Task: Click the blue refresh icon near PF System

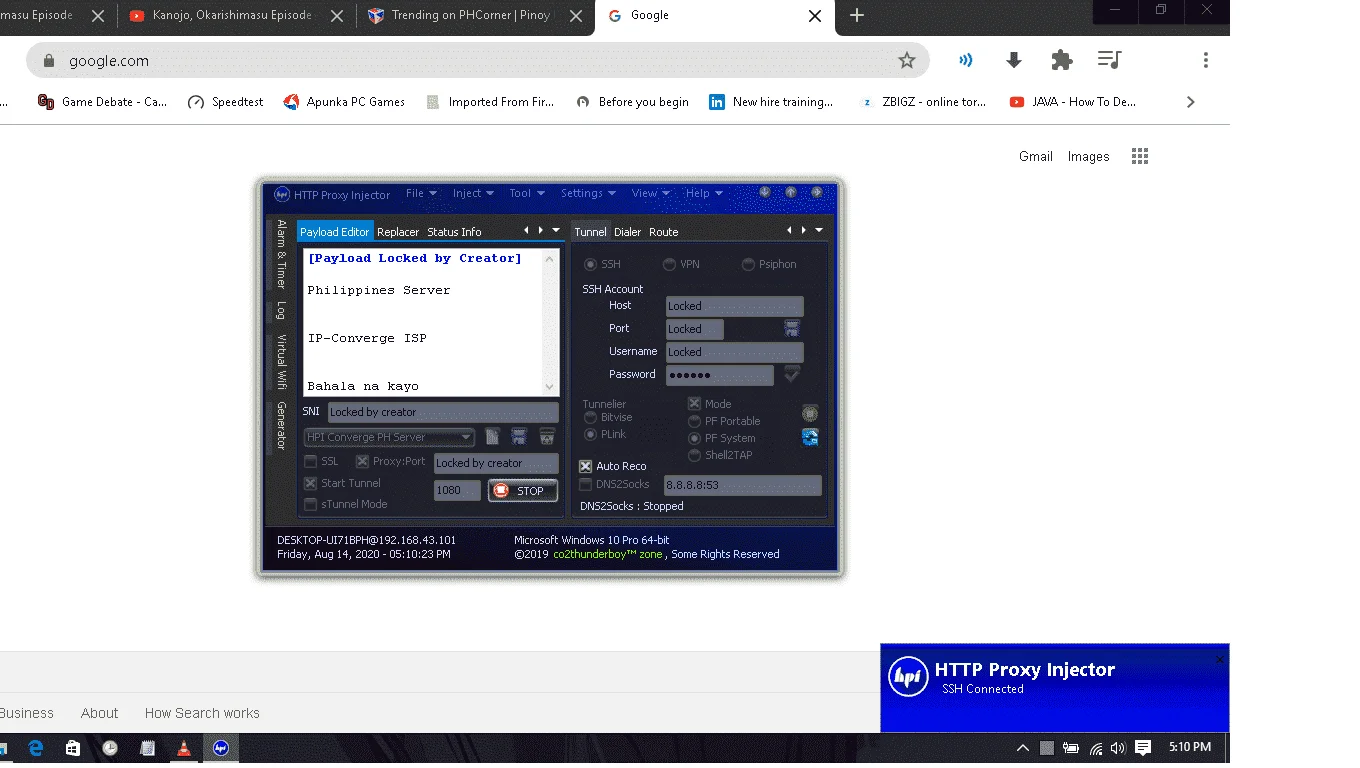Action: coord(810,437)
